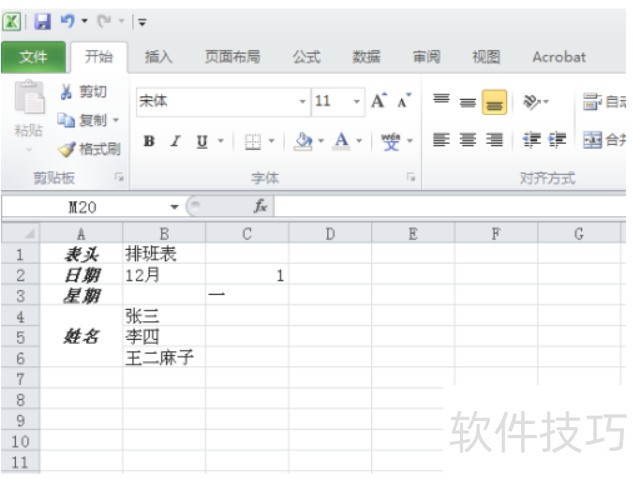Toggle italic formatting
Screen dimensions: 633x479
(175, 141)
